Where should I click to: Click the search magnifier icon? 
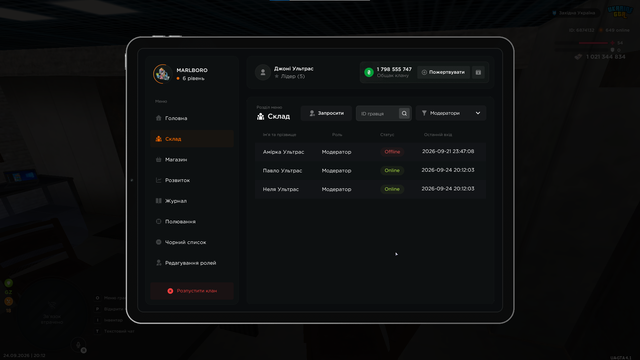click(404, 113)
